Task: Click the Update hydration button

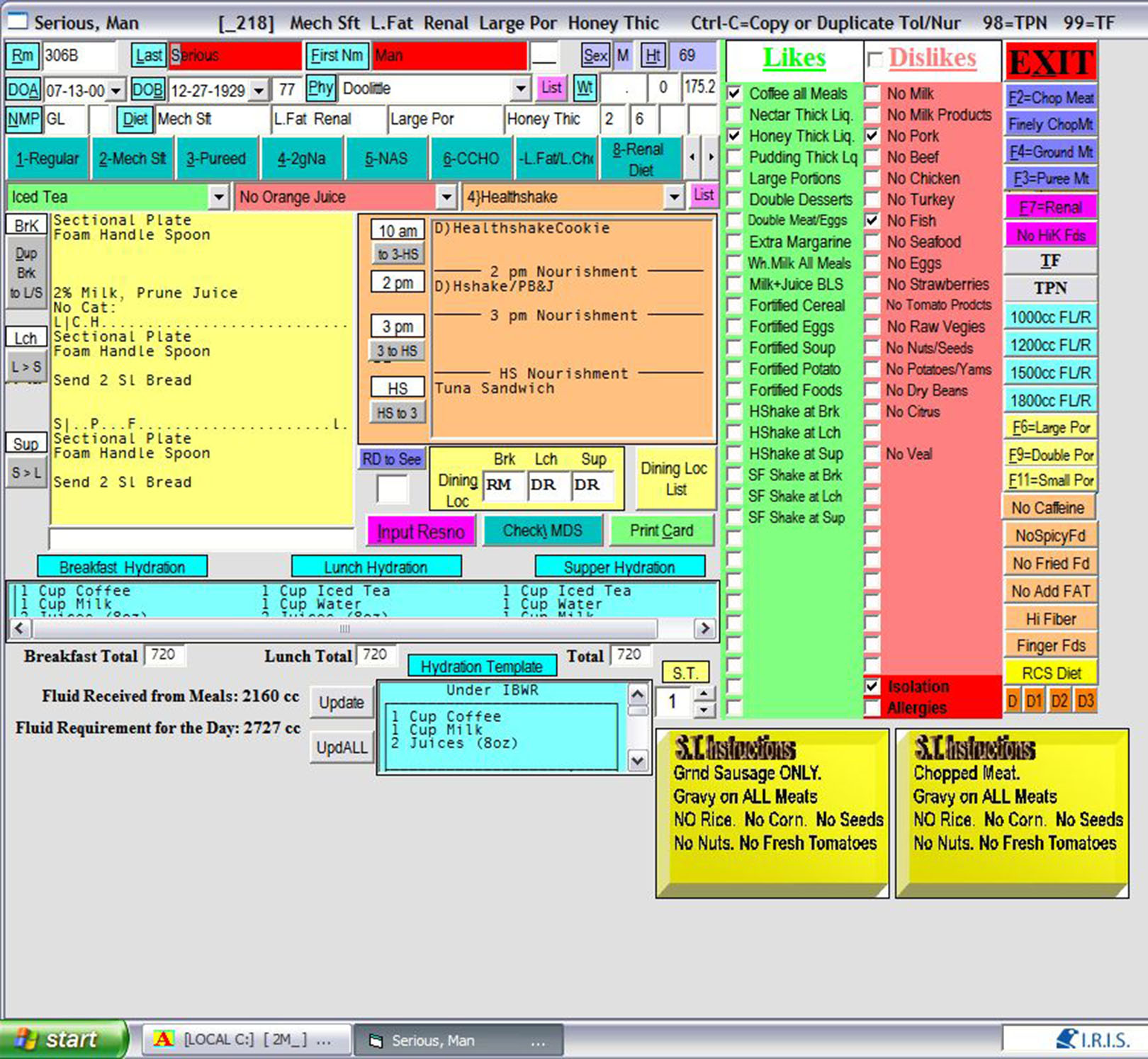Action: click(341, 702)
